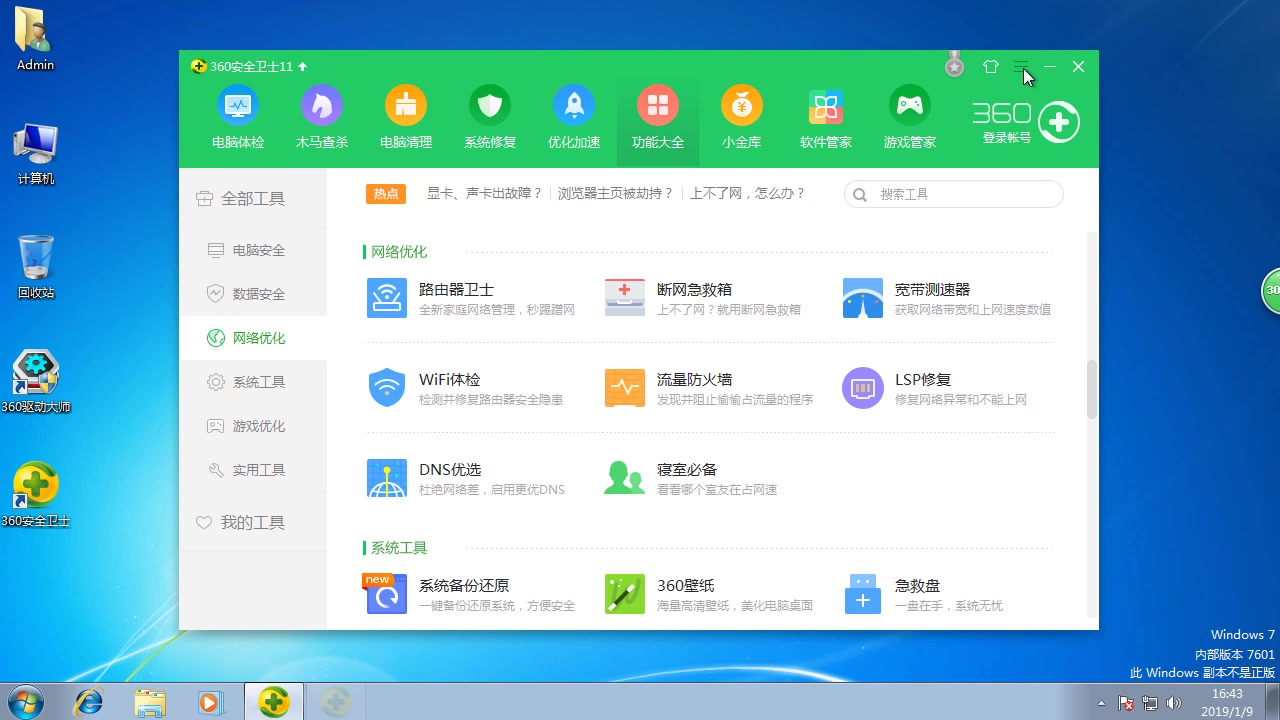Click the network tray icon
This screenshot has width=1280, height=720.
[1150, 703]
